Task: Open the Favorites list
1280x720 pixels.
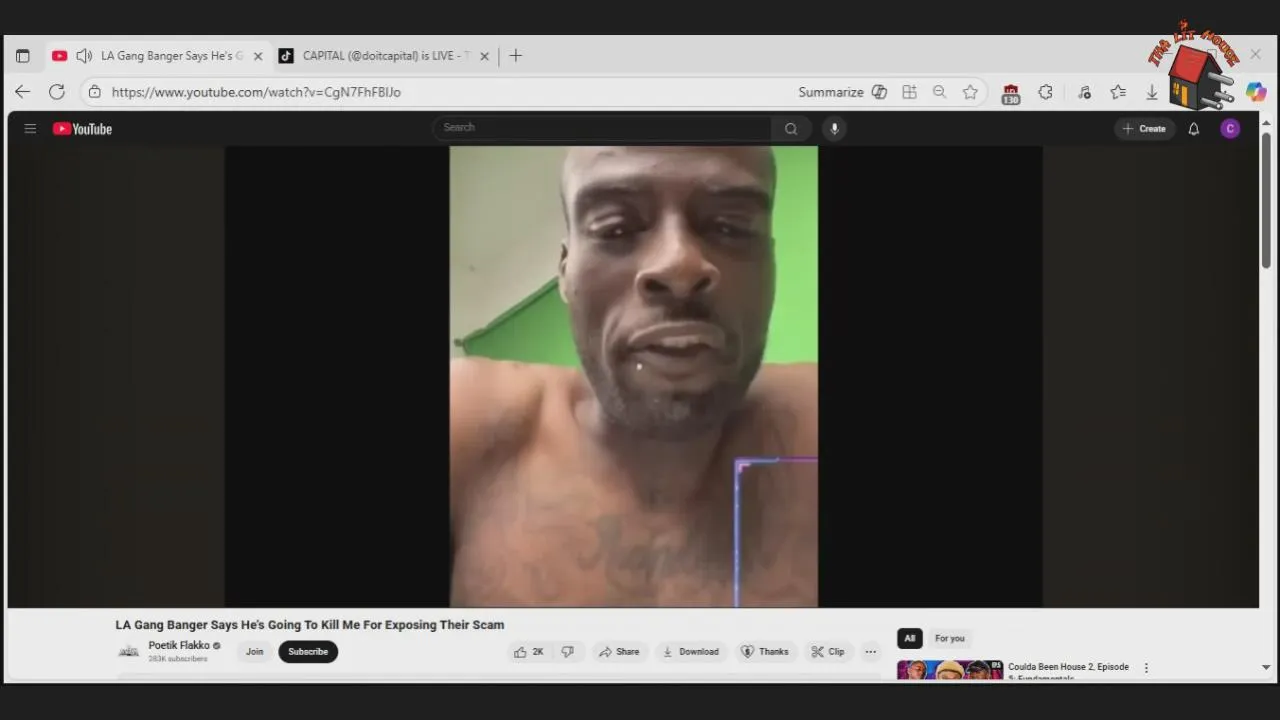Action: pyautogui.click(x=1118, y=92)
